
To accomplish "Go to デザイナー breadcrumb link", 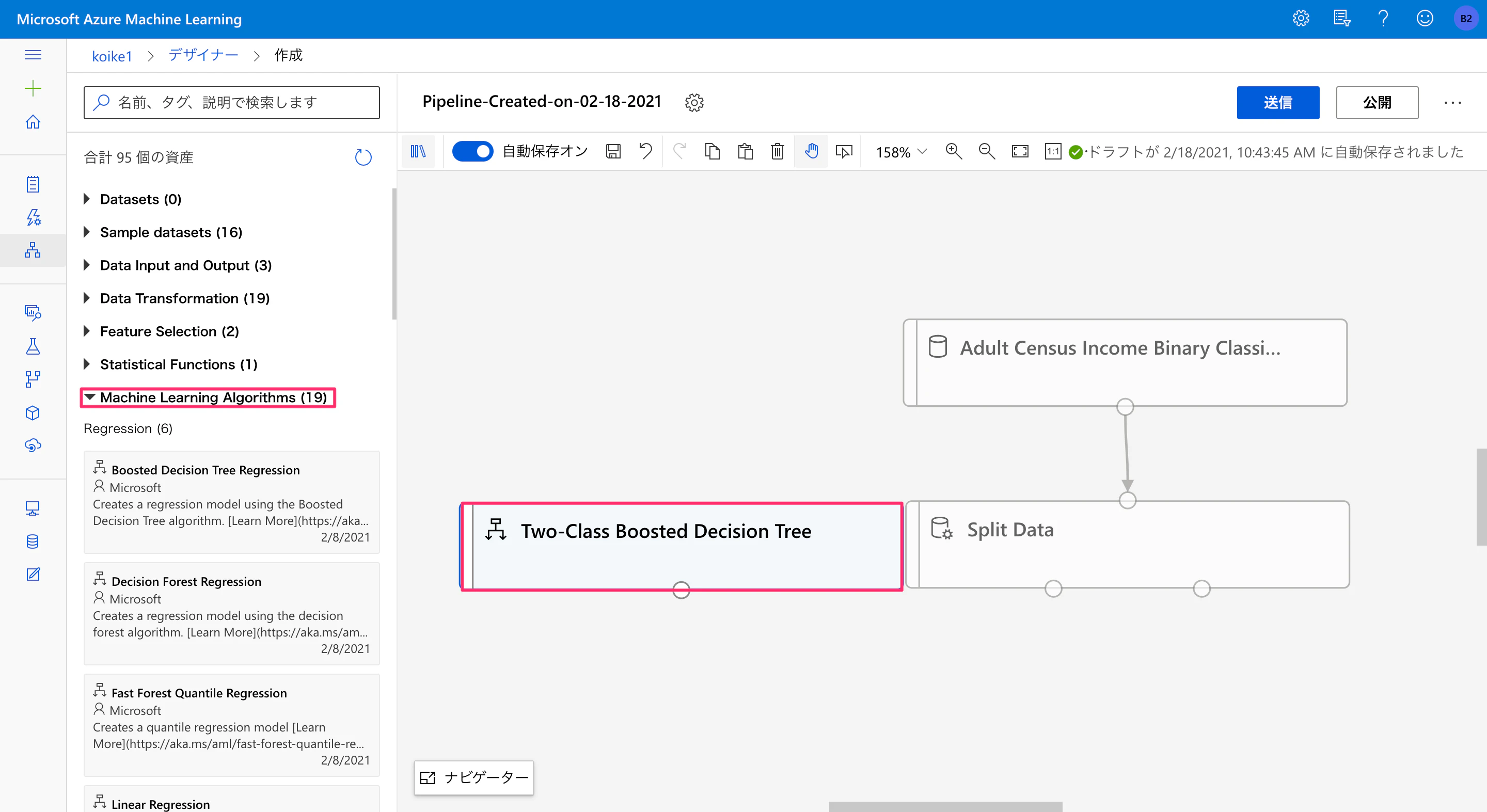I will coord(203,55).
